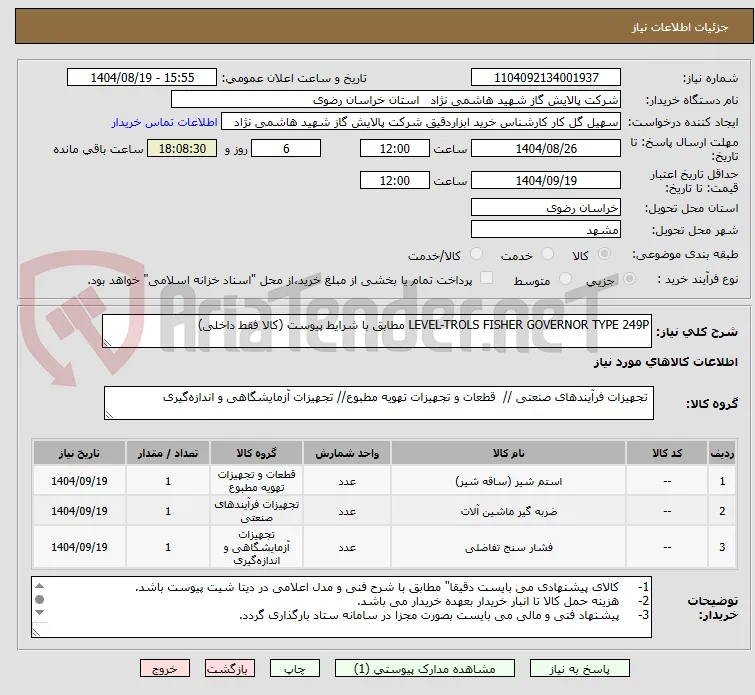
Task: Click the جزئیات اطلاعات نیاز header title
Action: click(x=680, y=27)
